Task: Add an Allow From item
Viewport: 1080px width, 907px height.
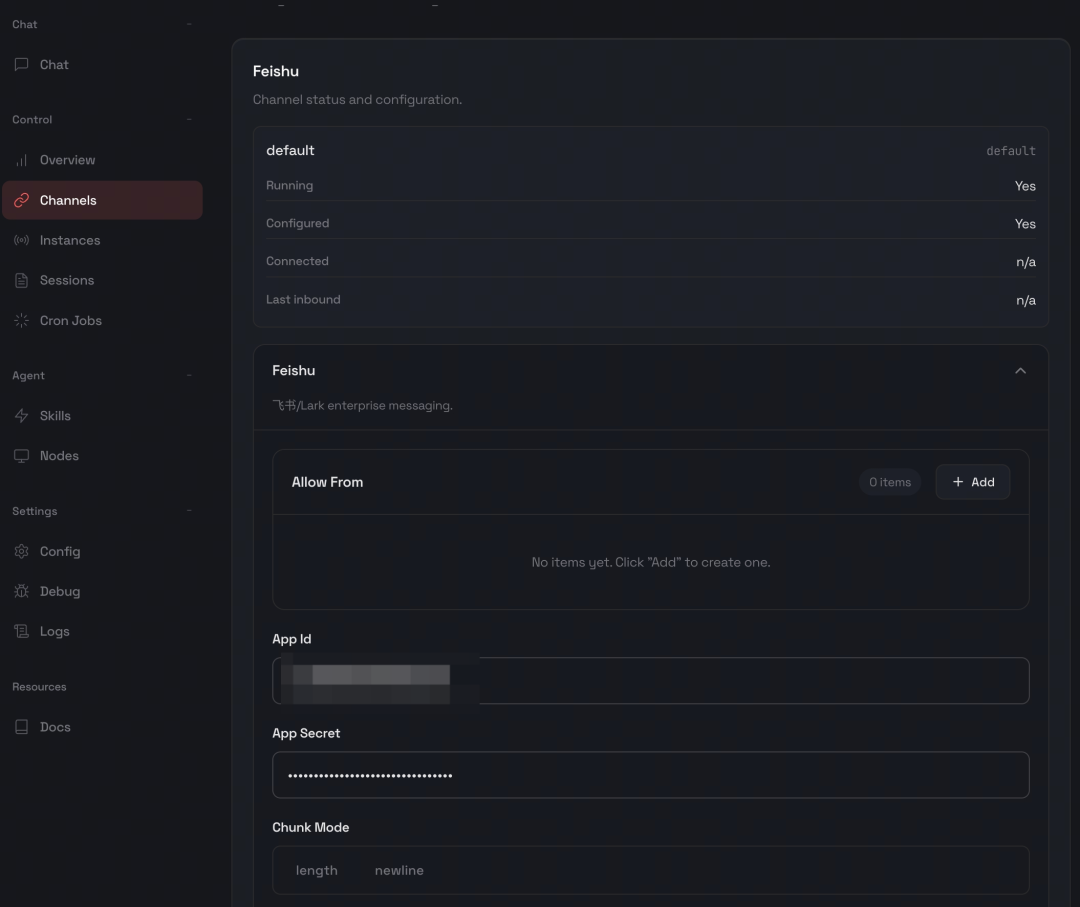Action: tap(973, 482)
